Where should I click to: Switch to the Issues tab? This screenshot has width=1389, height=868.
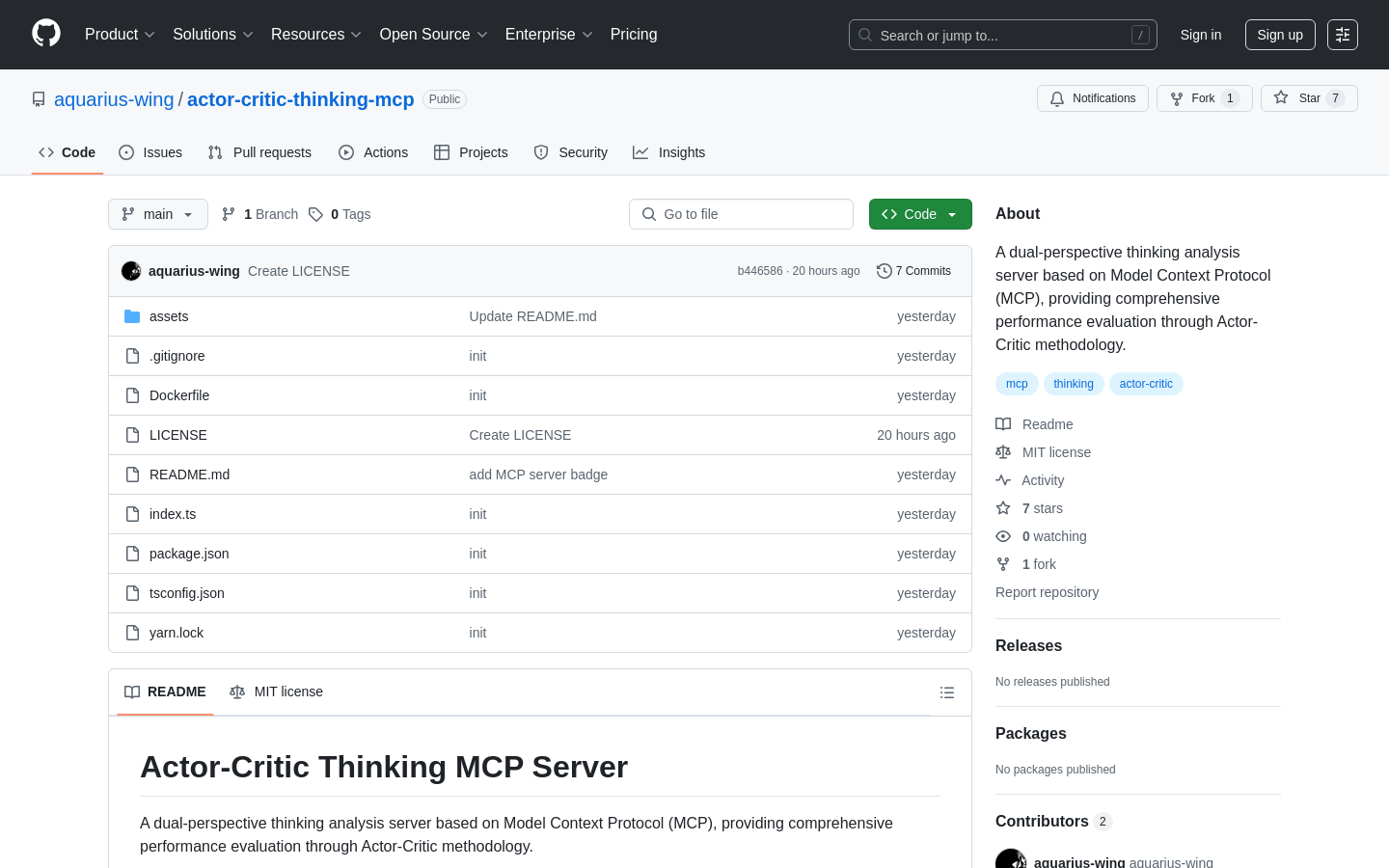150,152
